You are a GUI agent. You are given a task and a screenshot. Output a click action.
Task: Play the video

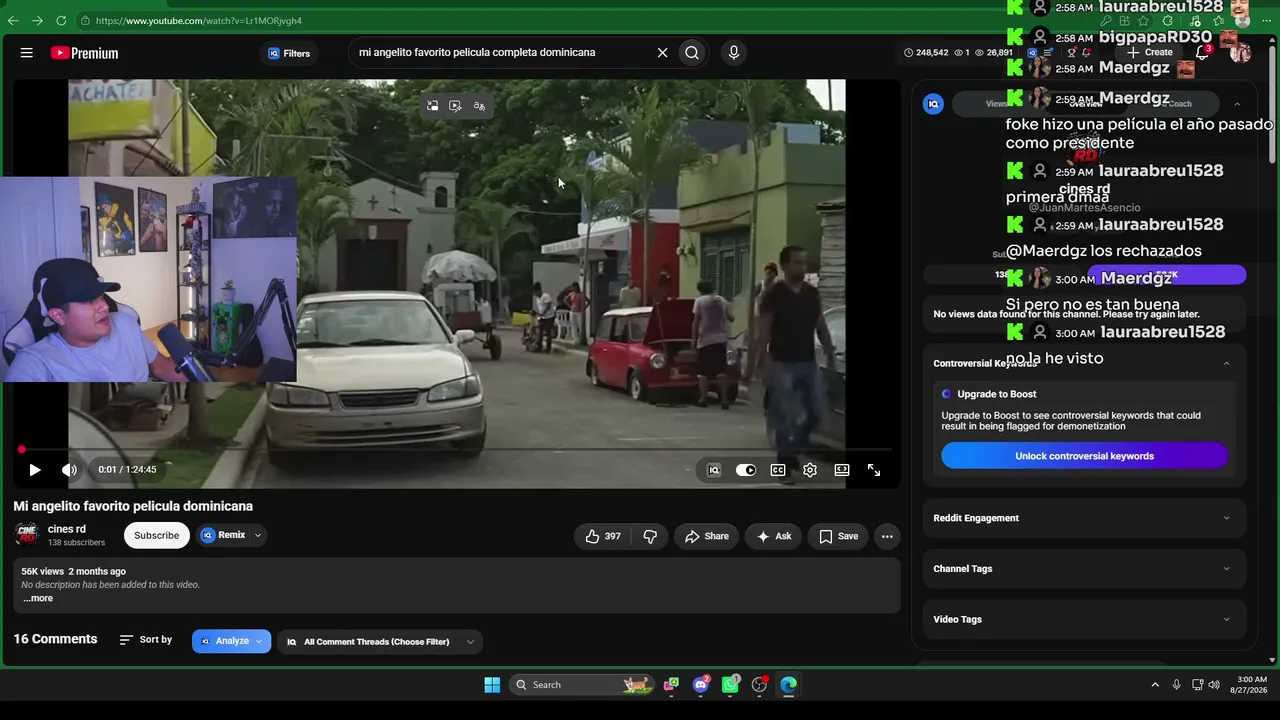[x=35, y=470]
